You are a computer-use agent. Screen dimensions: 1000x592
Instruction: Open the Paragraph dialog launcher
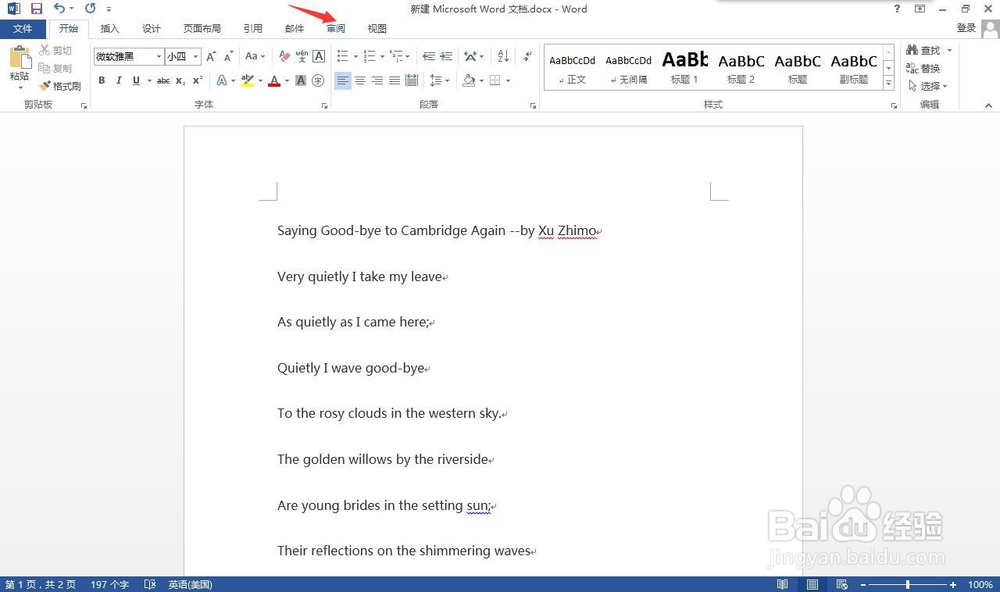pos(533,106)
